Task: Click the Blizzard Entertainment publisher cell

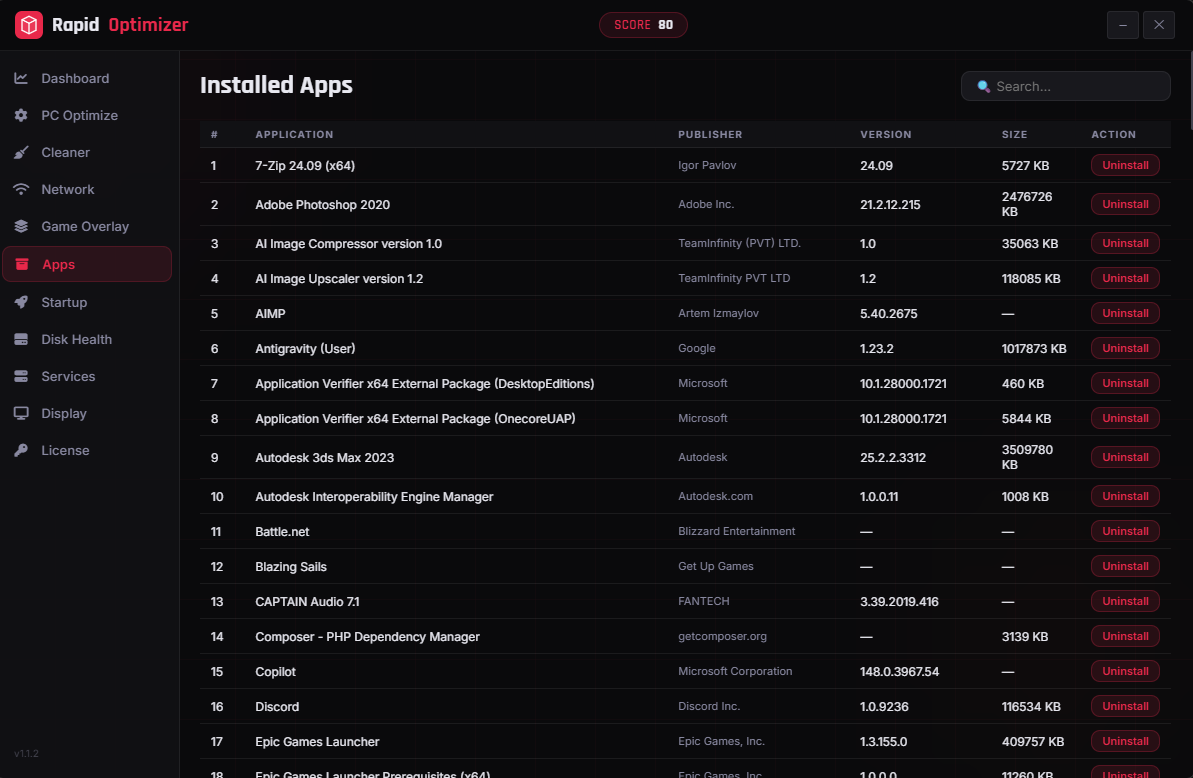Action: pyautogui.click(x=736, y=531)
